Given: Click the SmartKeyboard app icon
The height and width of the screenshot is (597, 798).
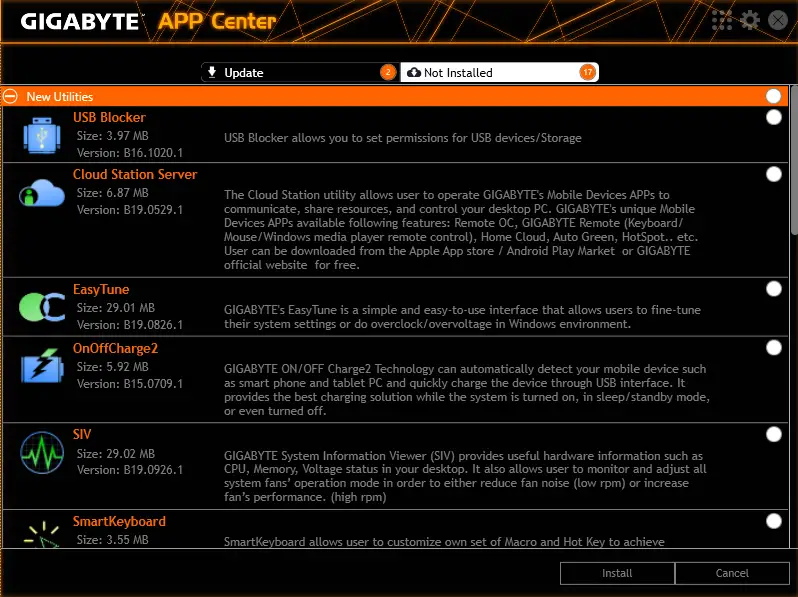Looking at the screenshot, I should pos(42,533).
